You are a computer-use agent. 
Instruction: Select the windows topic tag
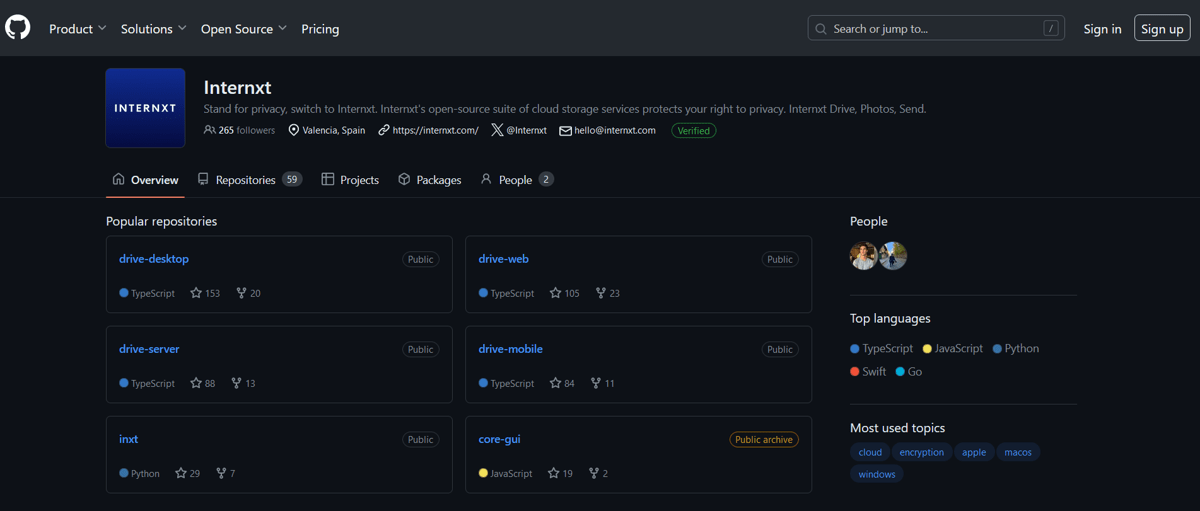click(x=877, y=474)
